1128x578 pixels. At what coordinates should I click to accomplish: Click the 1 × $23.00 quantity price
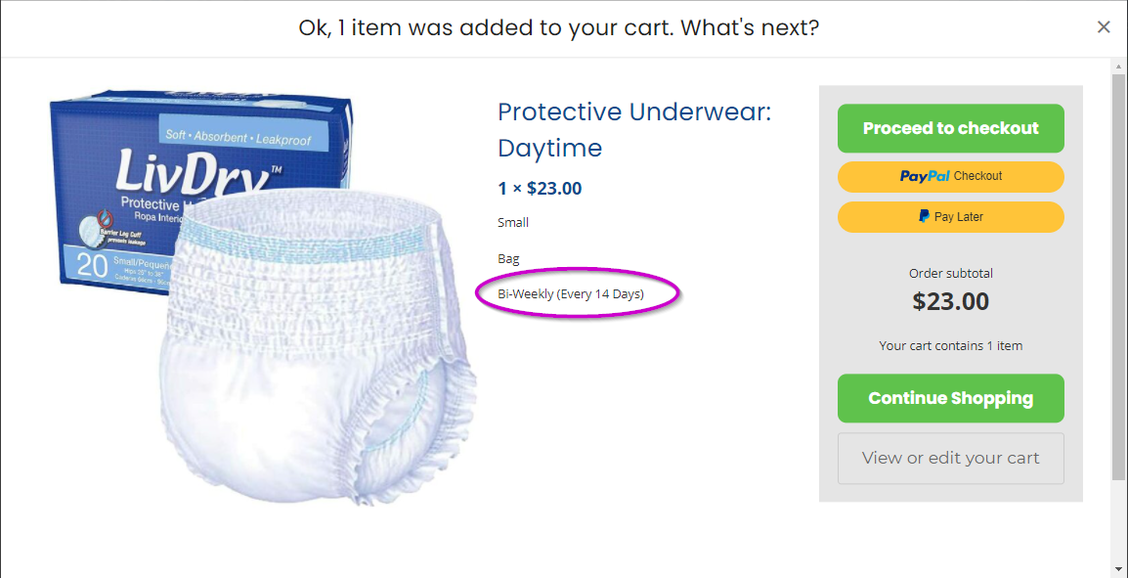(540, 188)
